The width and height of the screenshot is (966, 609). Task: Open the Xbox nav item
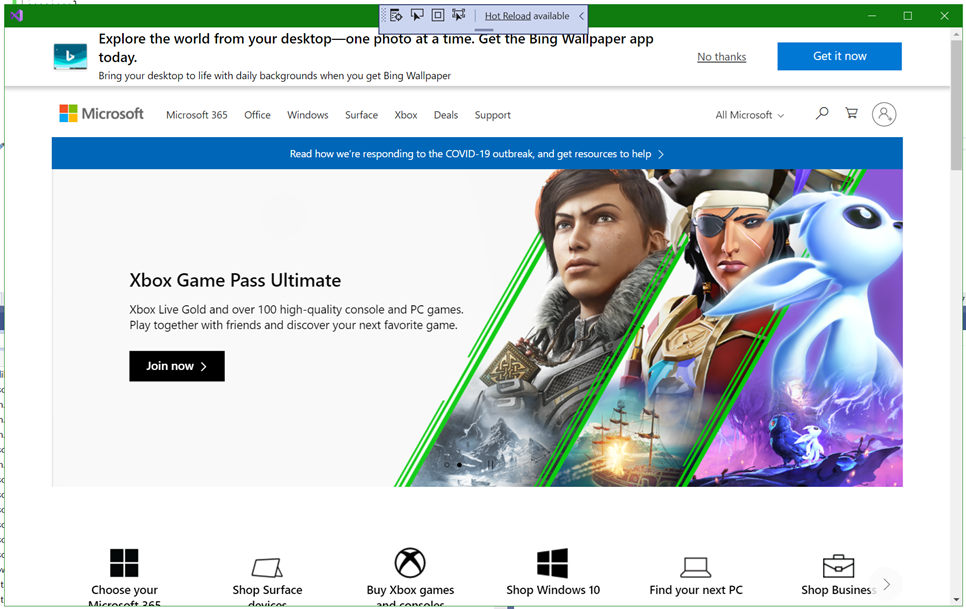tap(405, 115)
